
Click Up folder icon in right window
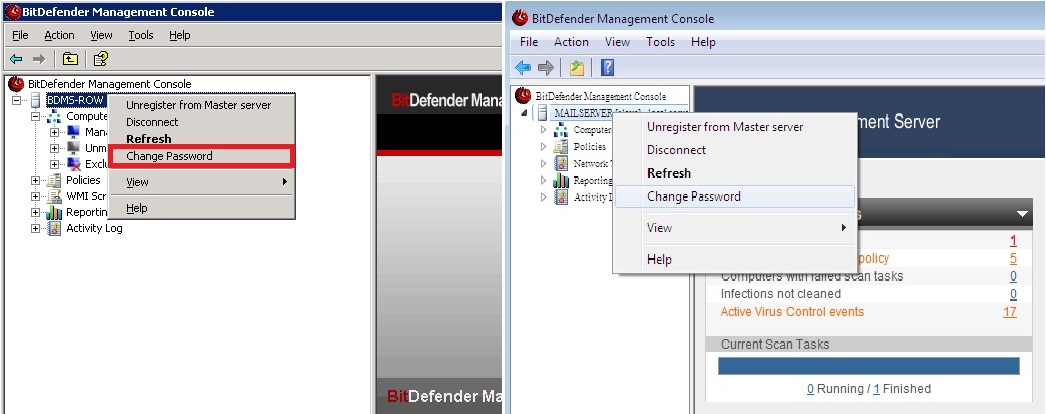tap(576, 67)
